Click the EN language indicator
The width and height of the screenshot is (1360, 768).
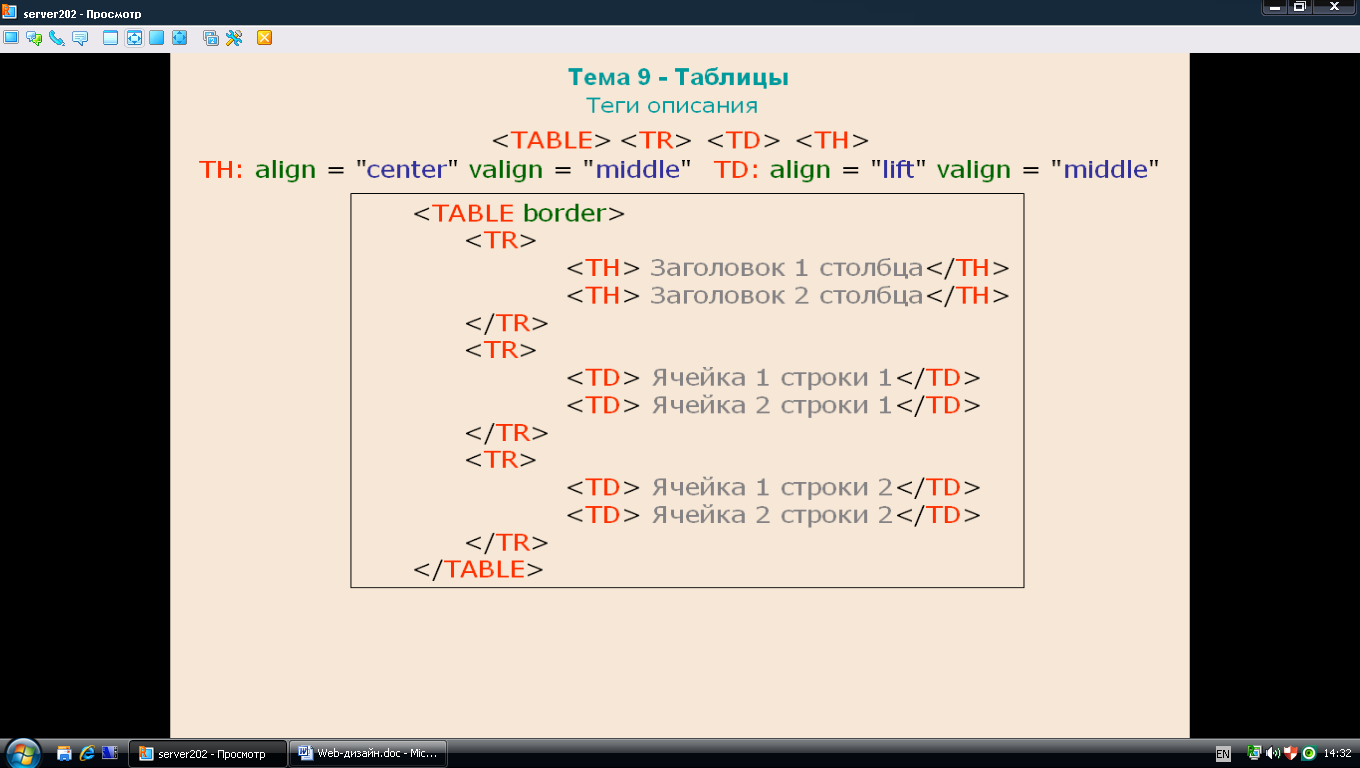coord(1223,753)
